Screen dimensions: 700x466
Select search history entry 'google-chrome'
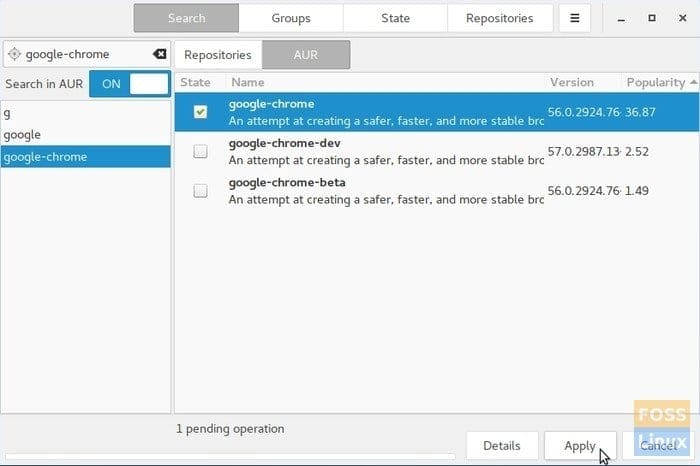(x=86, y=157)
